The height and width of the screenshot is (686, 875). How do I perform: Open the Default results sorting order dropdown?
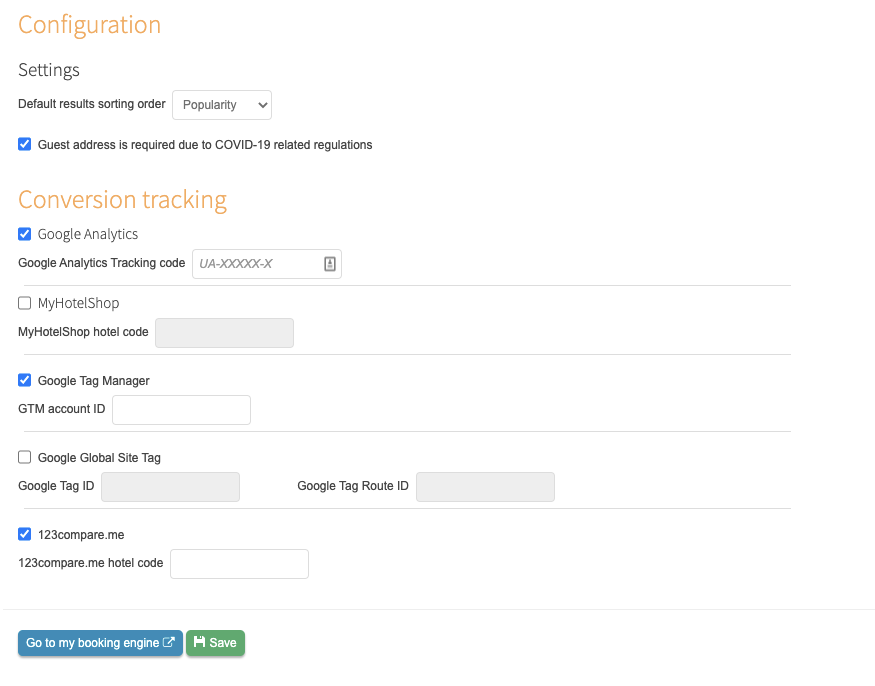point(222,105)
